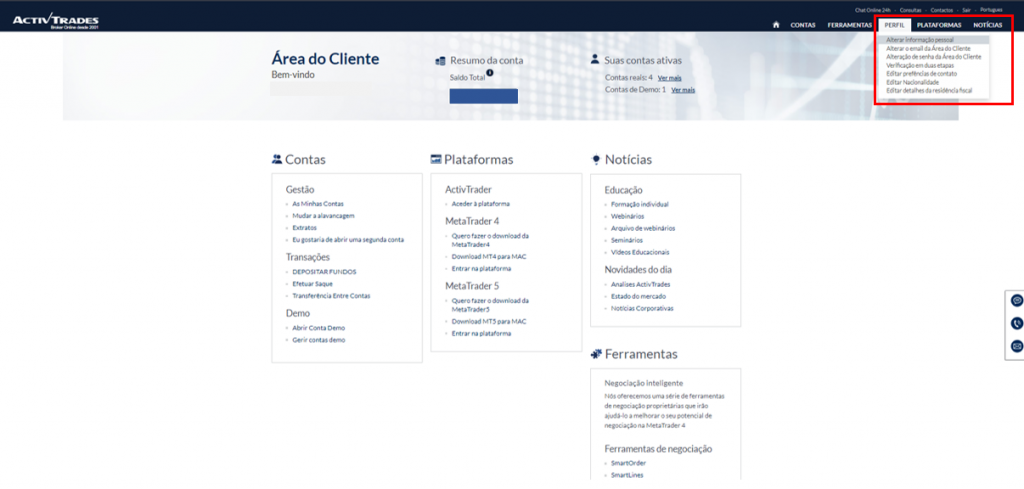This screenshot has height=489, width=1024.
Task: Open the Seminários link
Action: click(626, 240)
